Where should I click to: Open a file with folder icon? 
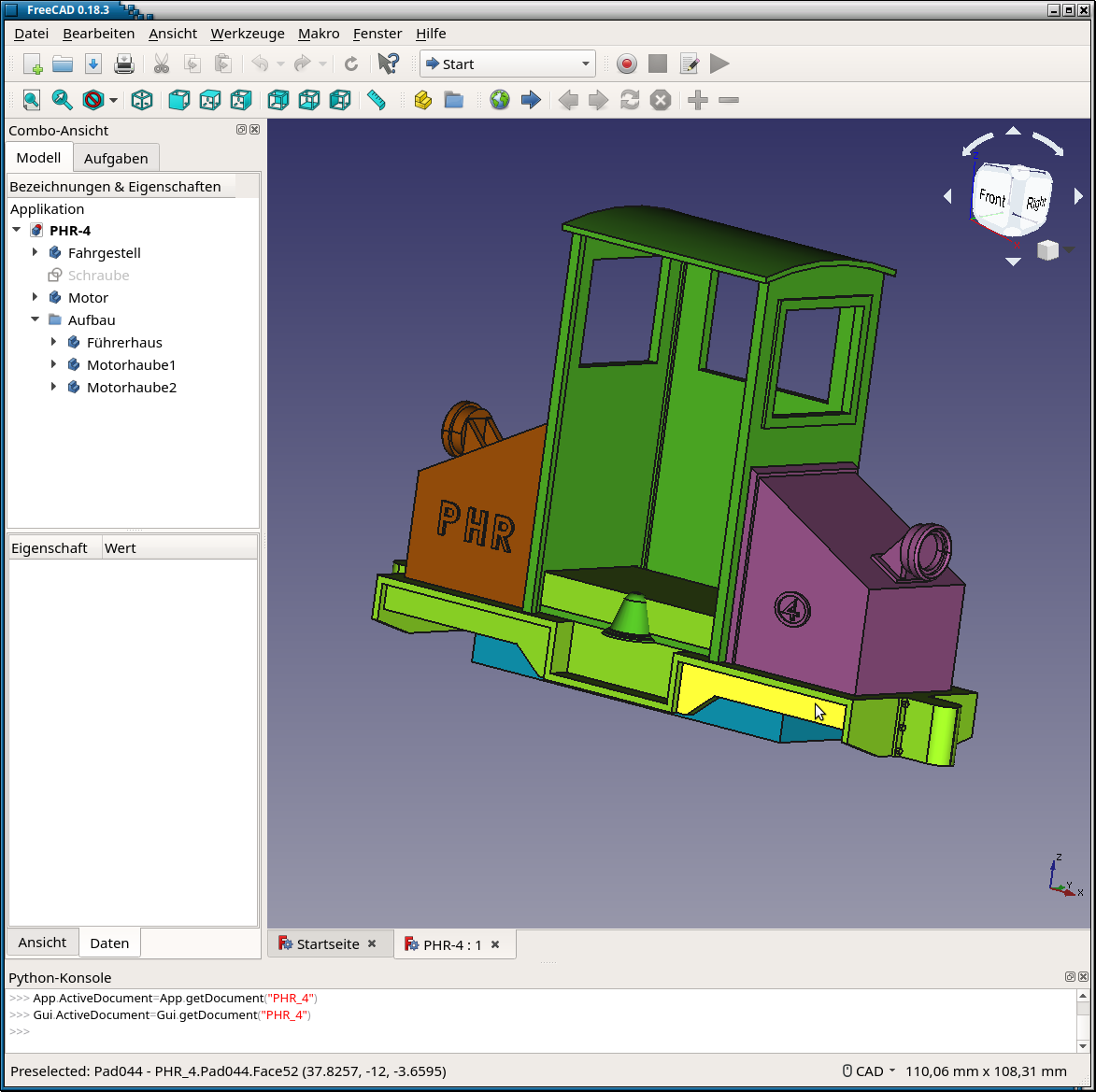[63, 64]
